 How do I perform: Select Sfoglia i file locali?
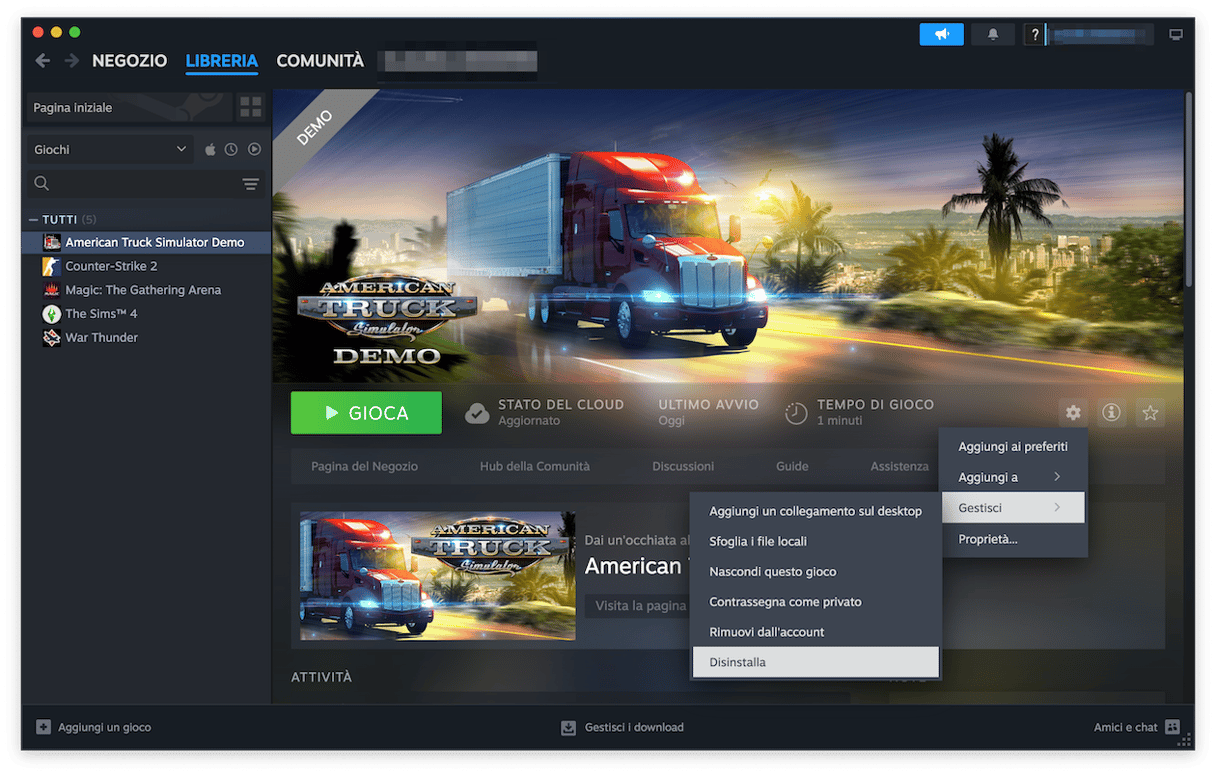(815, 541)
